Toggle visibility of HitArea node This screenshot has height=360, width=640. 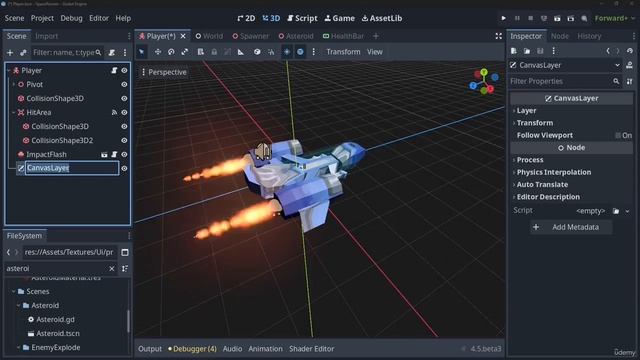tap(124, 112)
